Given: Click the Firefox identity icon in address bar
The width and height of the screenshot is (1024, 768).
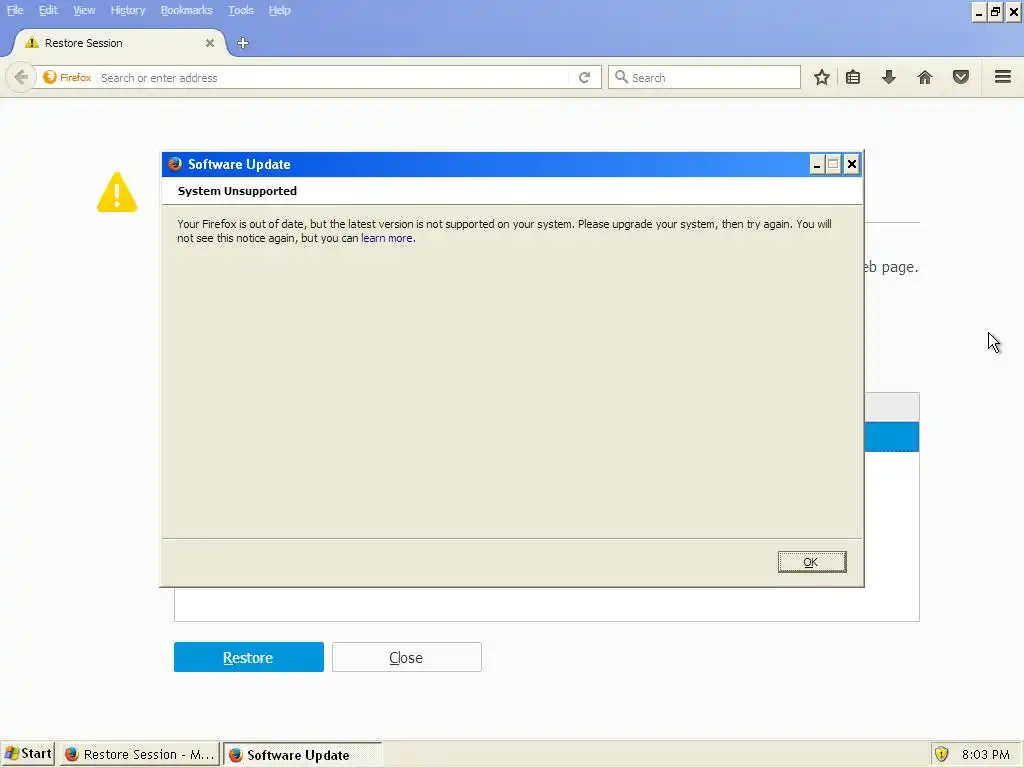Looking at the screenshot, I should pos(50,77).
